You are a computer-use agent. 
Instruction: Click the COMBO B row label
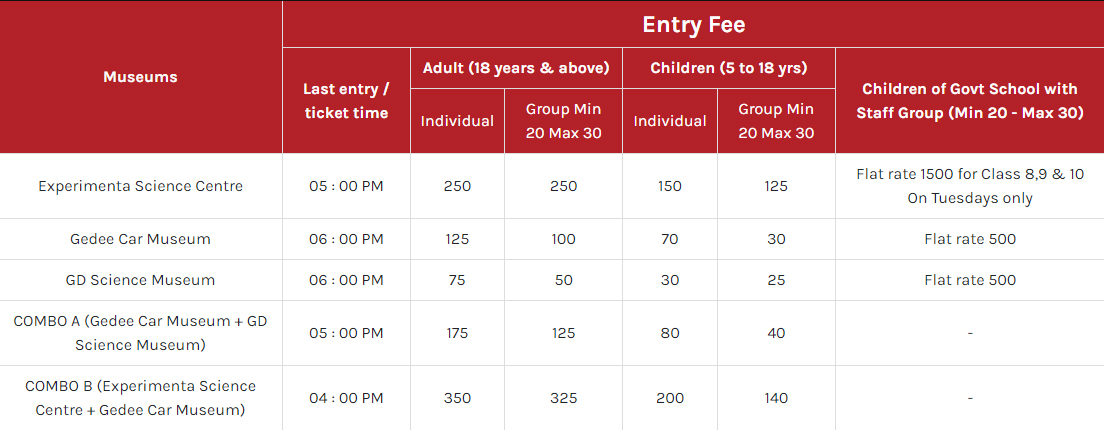click(x=140, y=398)
